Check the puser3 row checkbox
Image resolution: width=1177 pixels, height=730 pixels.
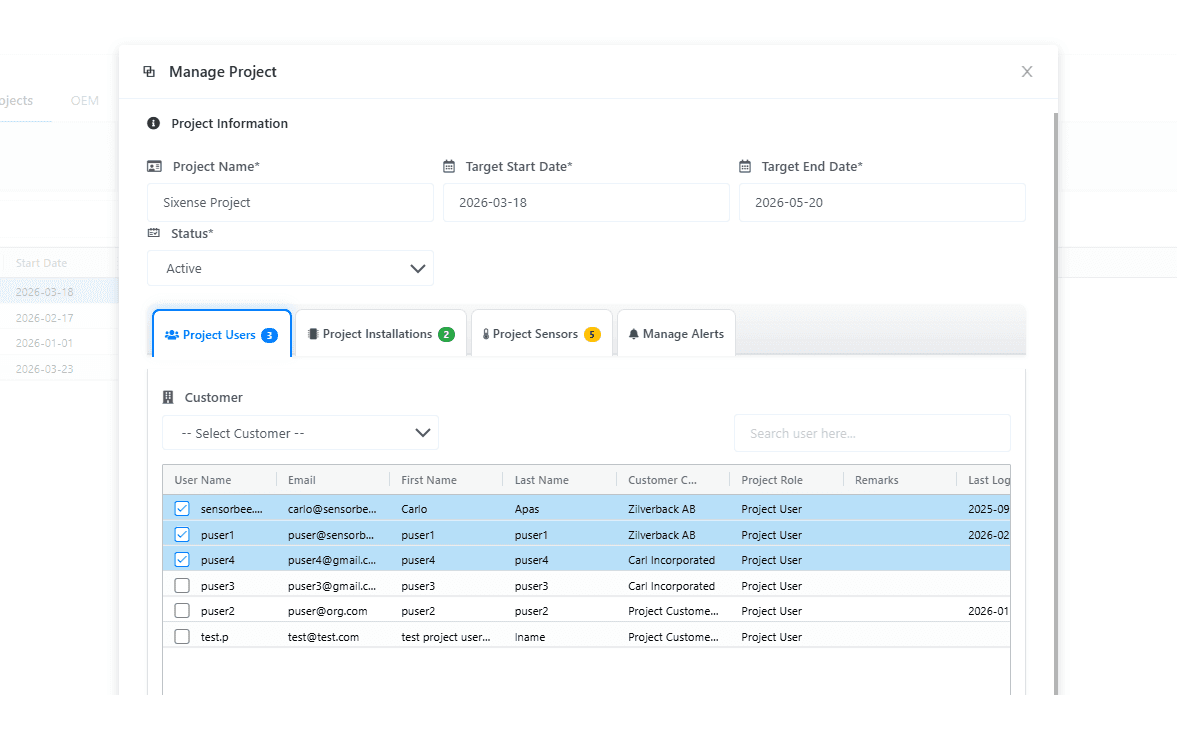click(x=182, y=586)
